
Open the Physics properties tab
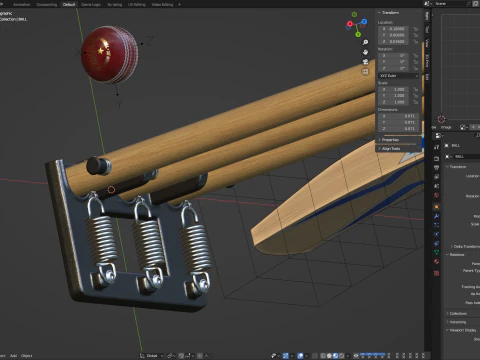click(436, 234)
